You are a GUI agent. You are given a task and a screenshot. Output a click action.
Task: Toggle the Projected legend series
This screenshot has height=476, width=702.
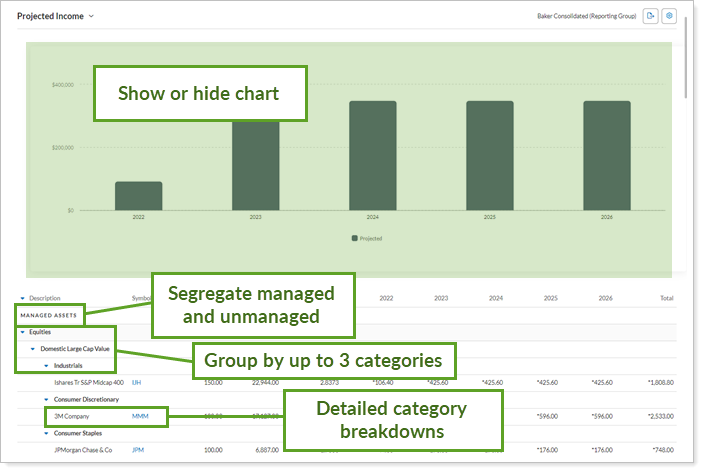click(x=366, y=238)
